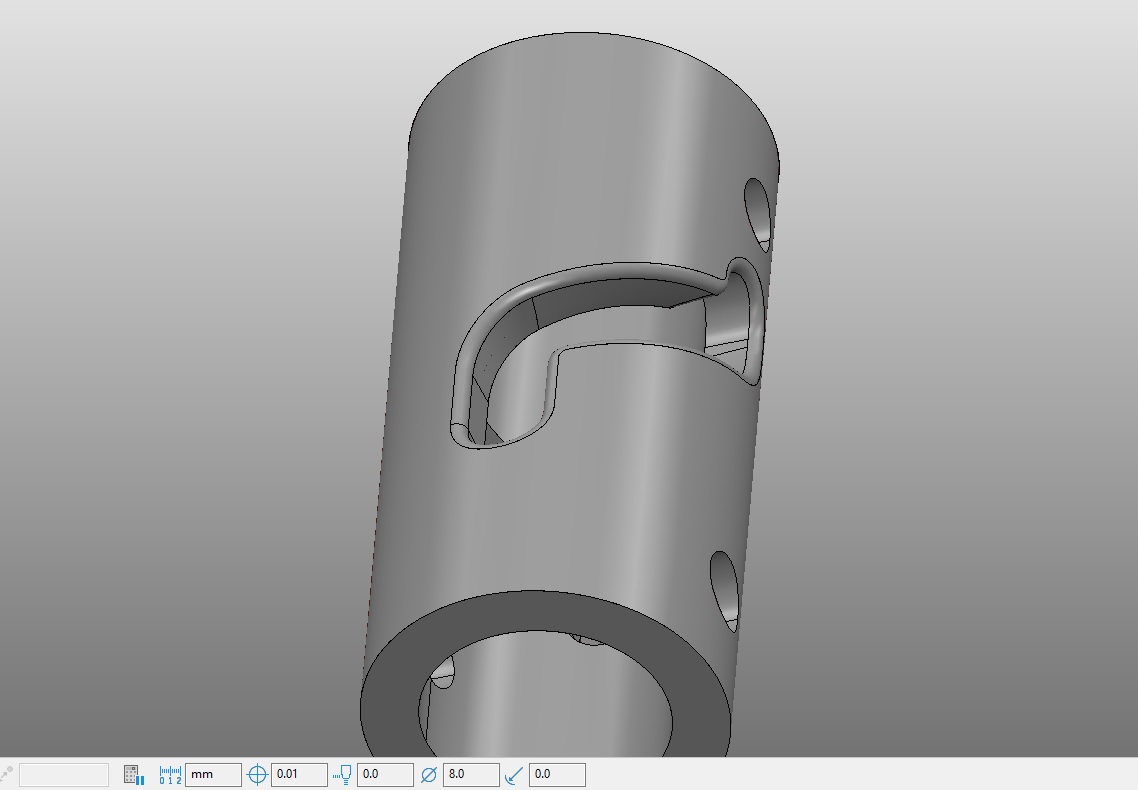Edit the diameter field containing 8.0
The width and height of the screenshot is (1138, 790).
click(x=470, y=774)
